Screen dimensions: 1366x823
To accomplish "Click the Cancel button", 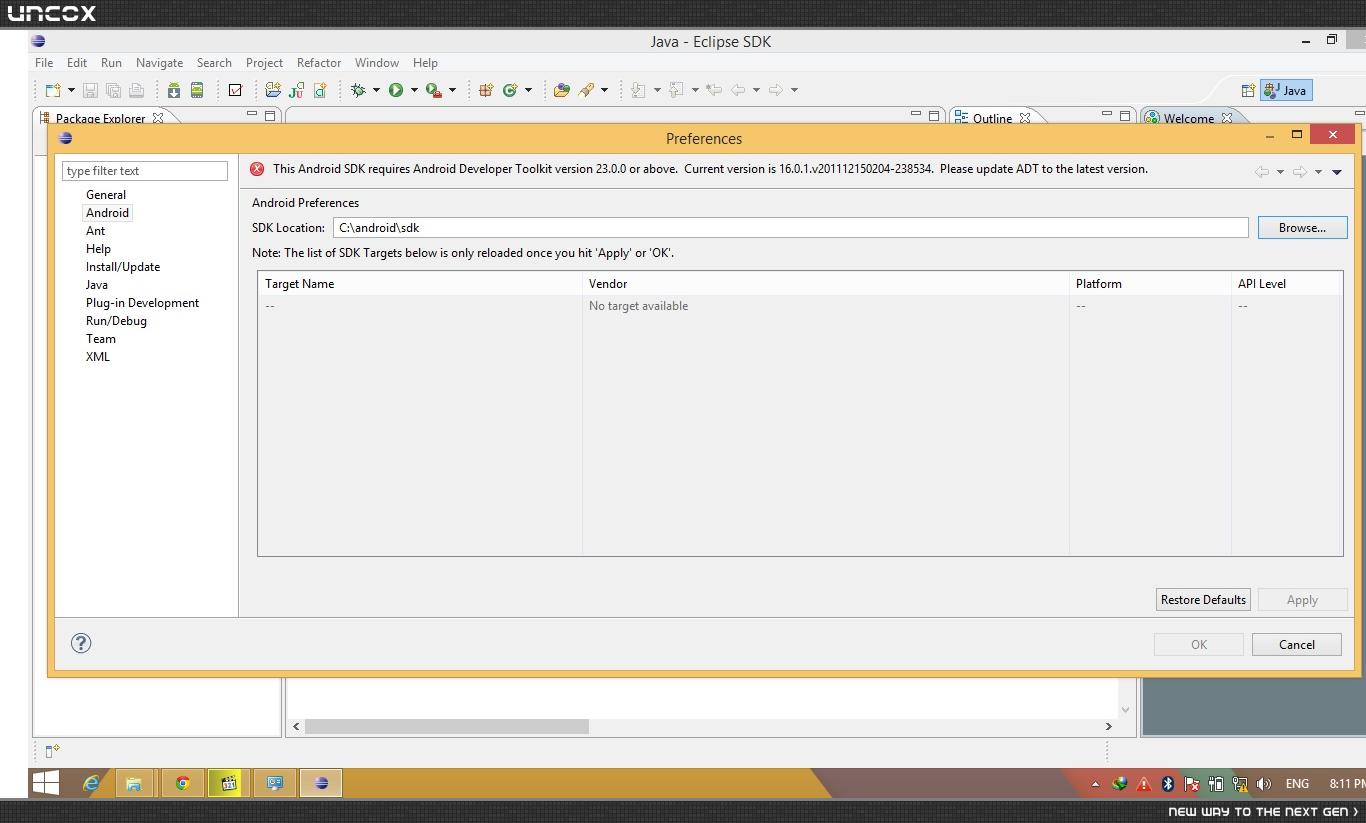I will tap(1297, 645).
